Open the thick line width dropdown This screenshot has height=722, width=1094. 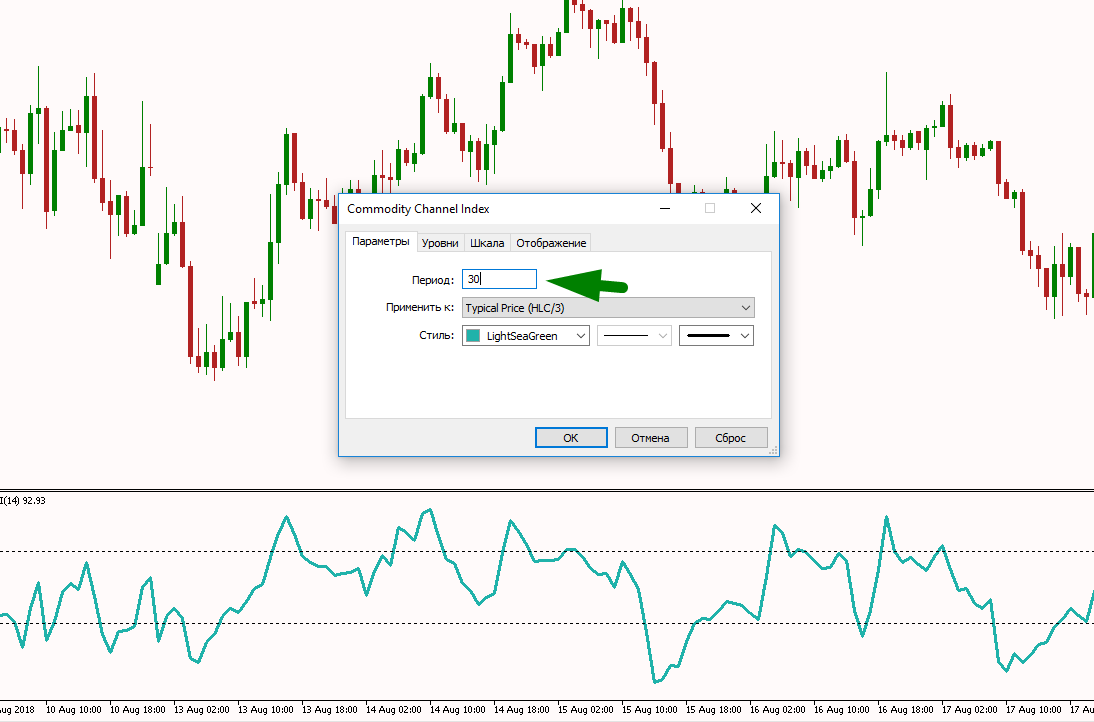[716, 336]
